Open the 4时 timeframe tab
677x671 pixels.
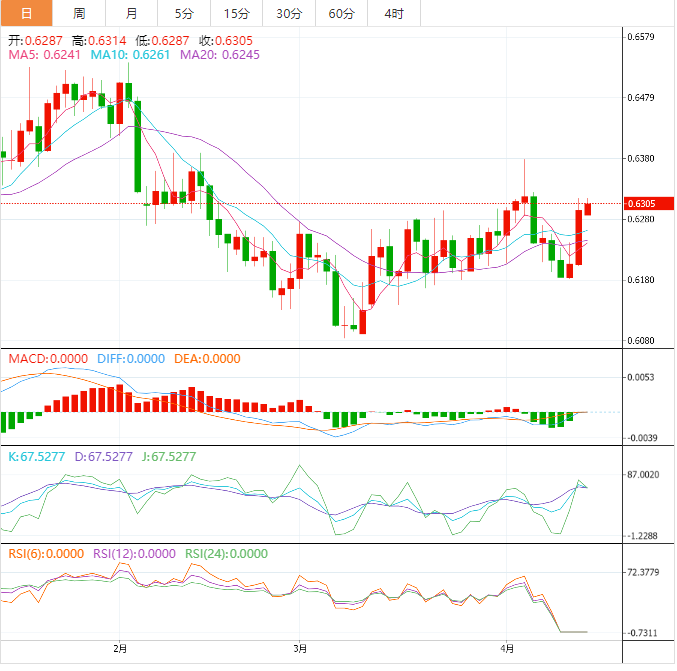click(394, 13)
